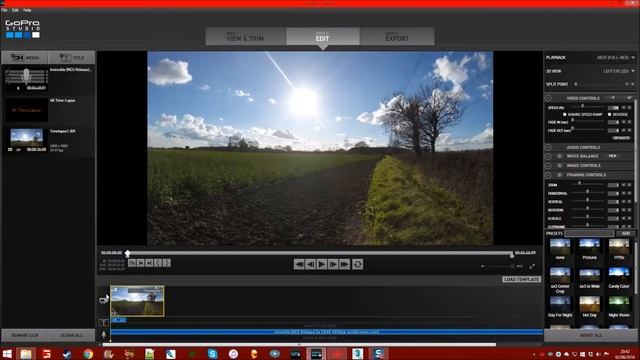Viewport: 640px width, 360px height.
Task: Click the fast-forward playback button
Action: pos(344,264)
